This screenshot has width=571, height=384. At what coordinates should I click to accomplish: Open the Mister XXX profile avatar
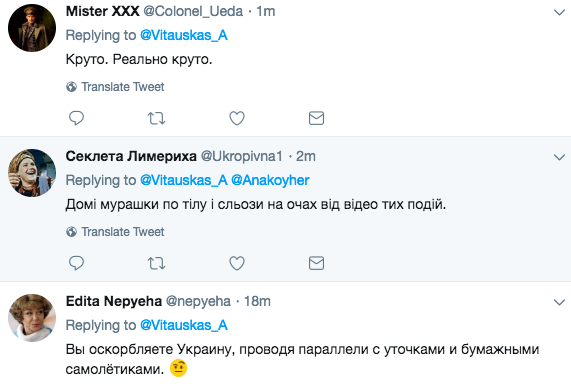click(x=32, y=28)
